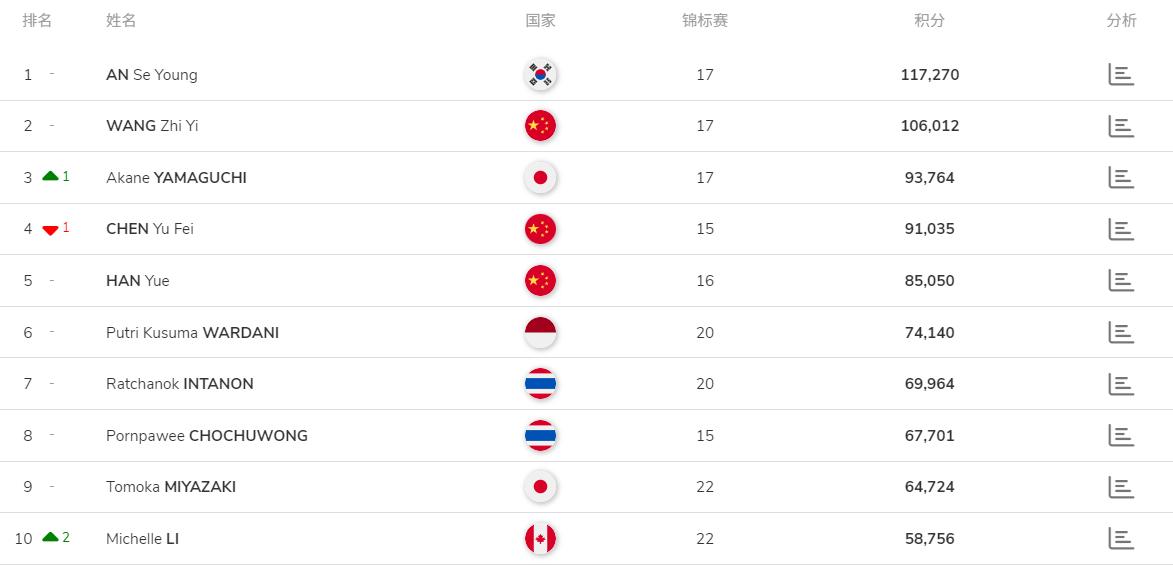The width and height of the screenshot is (1173, 565).
Task: Open analysis icon for HAN Yue
Action: [x=1121, y=281]
